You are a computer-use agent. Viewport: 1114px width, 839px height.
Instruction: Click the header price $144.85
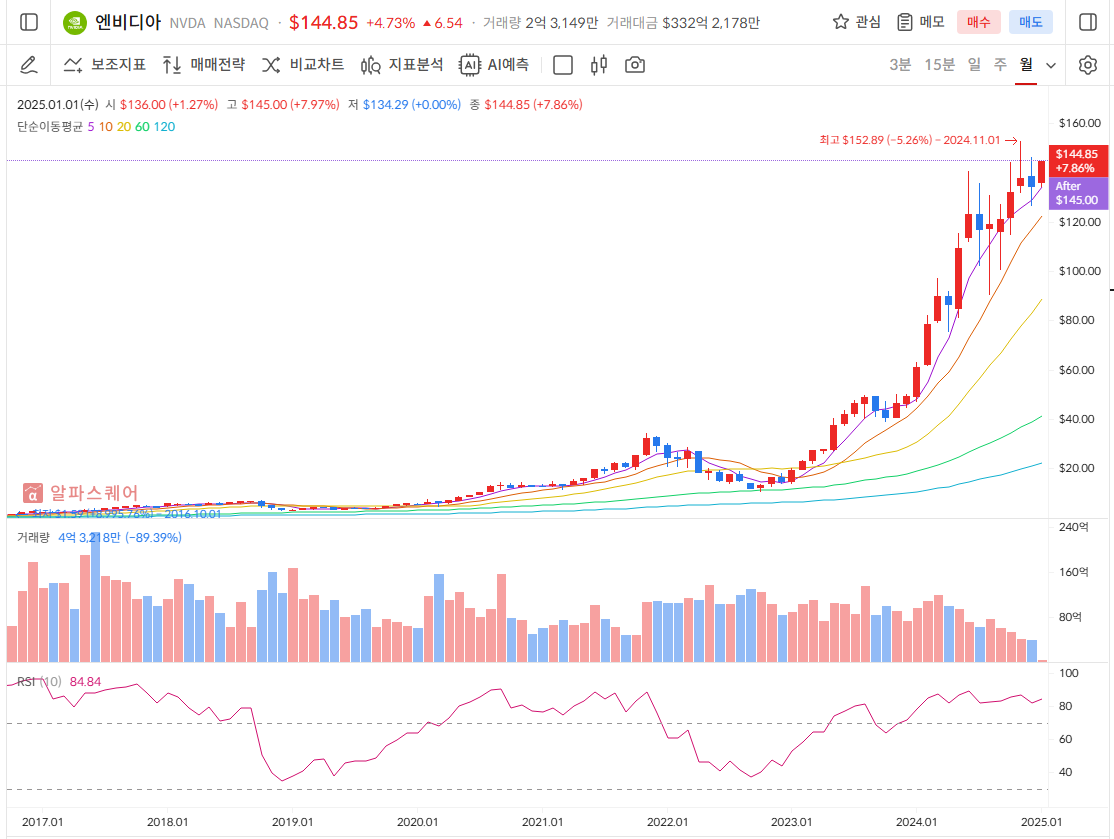[x=323, y=23]
